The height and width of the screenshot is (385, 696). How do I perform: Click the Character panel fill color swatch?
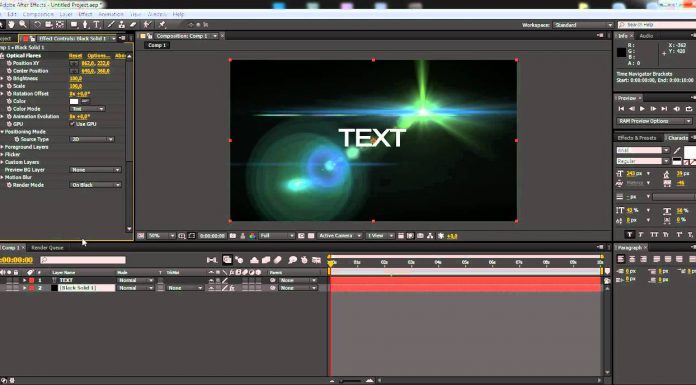click(689, 152)
